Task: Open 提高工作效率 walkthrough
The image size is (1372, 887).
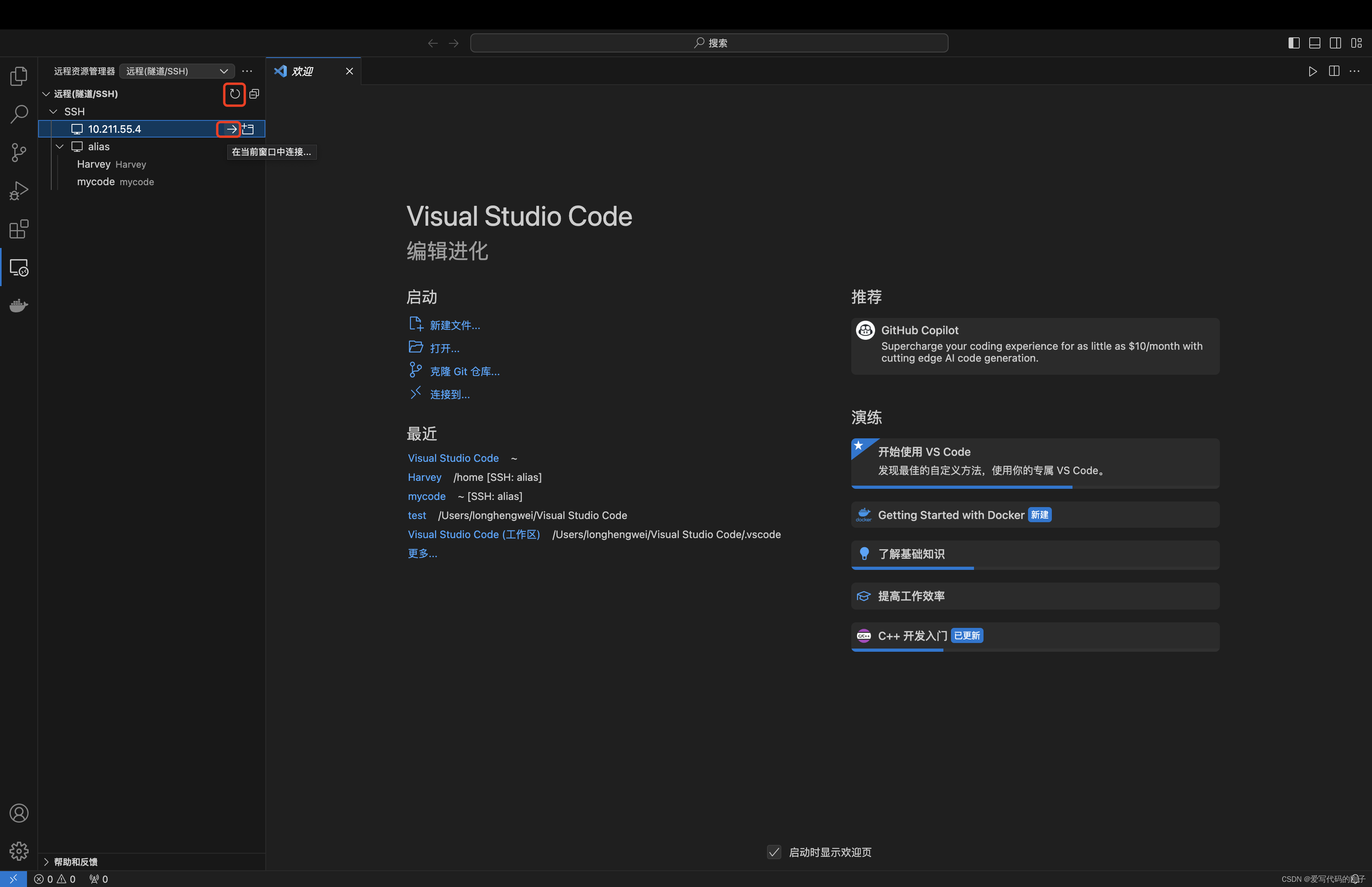Action: point(1035,596)
